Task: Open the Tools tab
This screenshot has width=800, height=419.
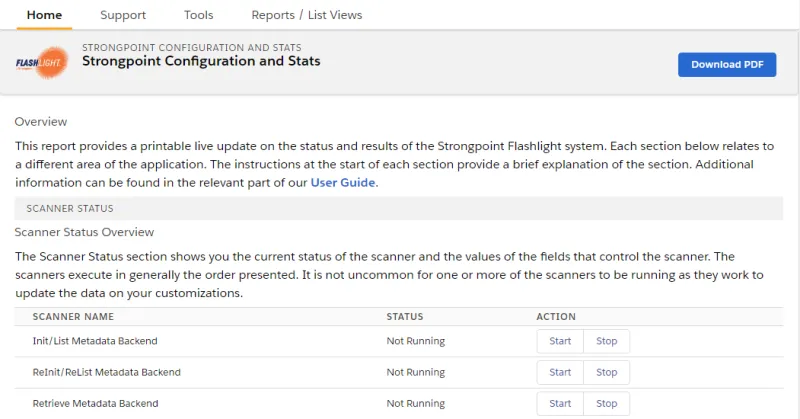Action: pyautogui.click(x=198, y=15)
